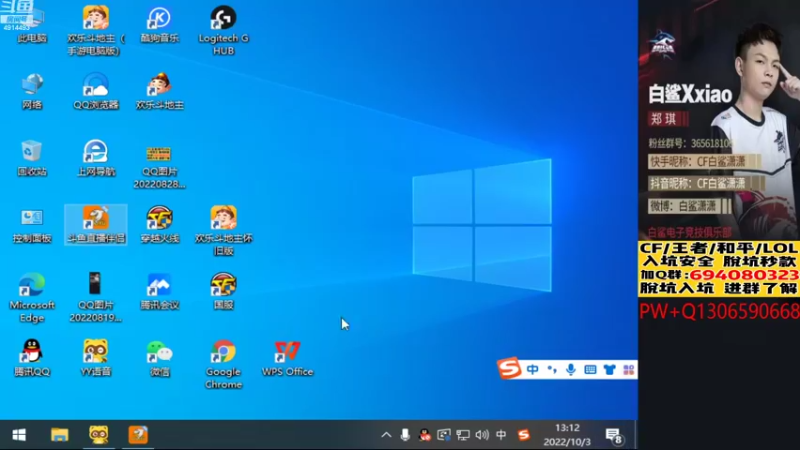
Task: Toggle the 中 input language indicator in the taskbar
Action: [x=501, y=435]
